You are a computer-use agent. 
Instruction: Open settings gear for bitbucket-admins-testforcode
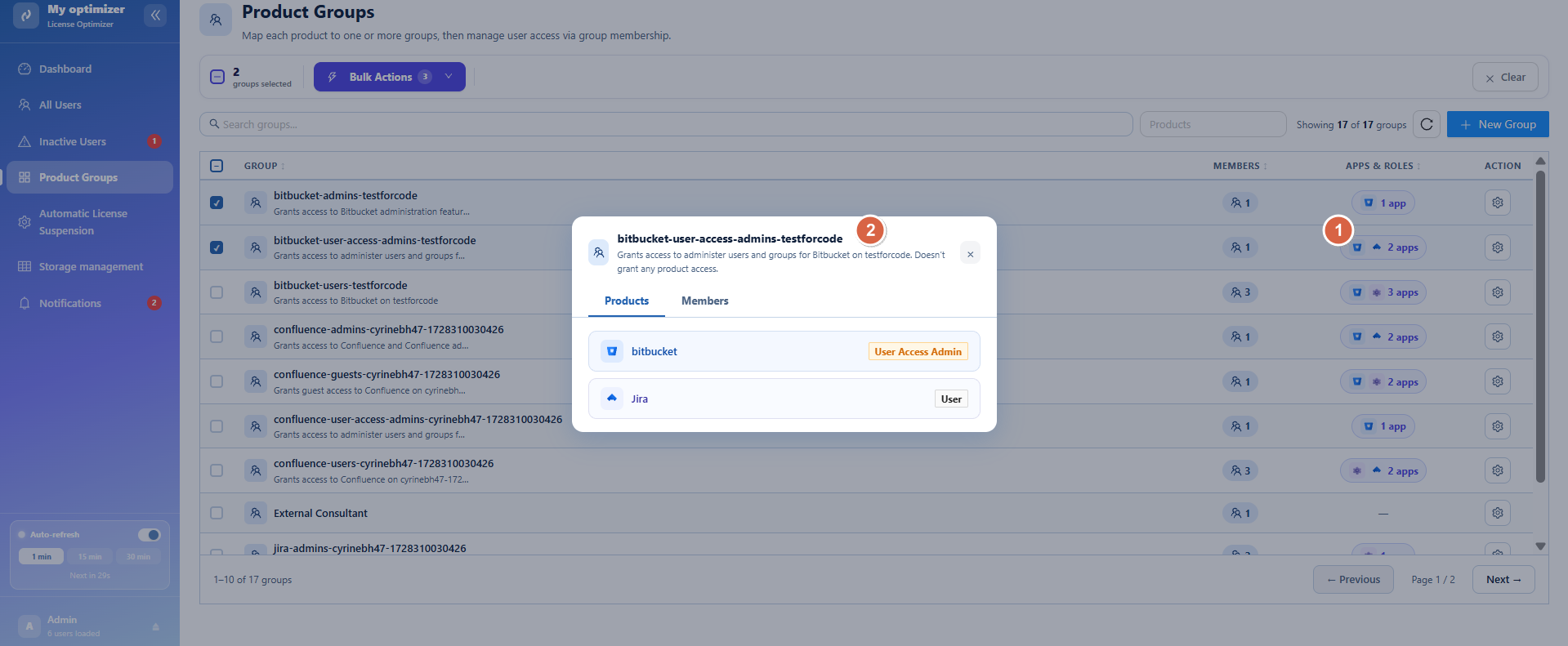[x=1498, y=203]
